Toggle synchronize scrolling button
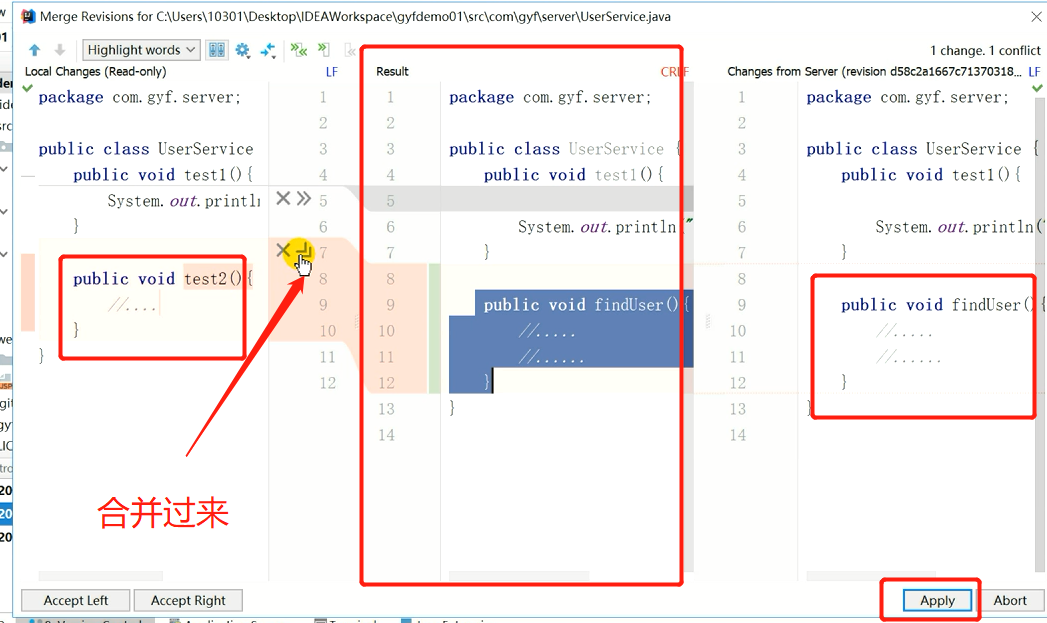The image size is (1047, 623). pyautogui.click(x=217, y=50)
